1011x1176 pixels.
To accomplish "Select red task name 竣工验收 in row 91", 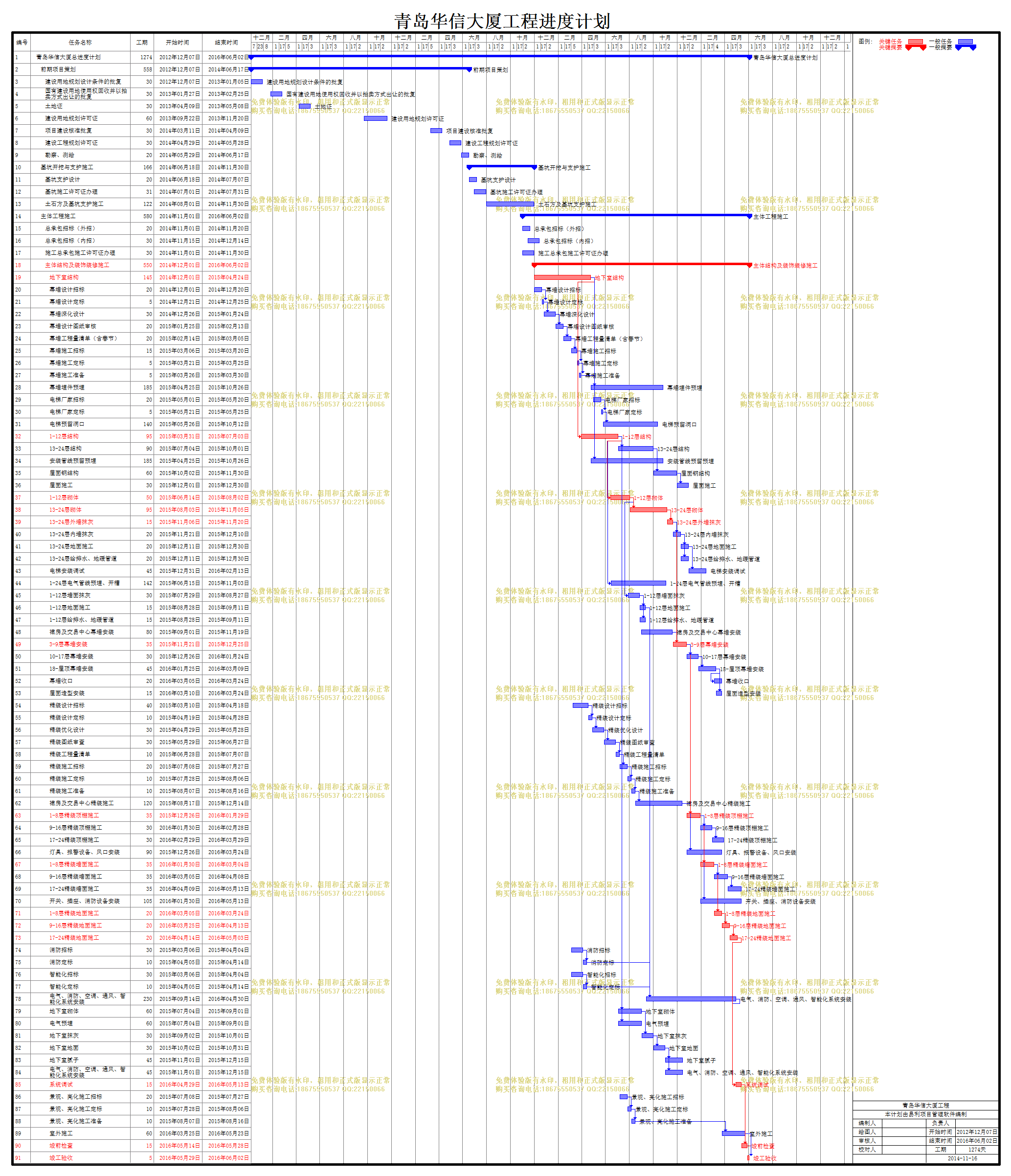I will (61, 1158).
